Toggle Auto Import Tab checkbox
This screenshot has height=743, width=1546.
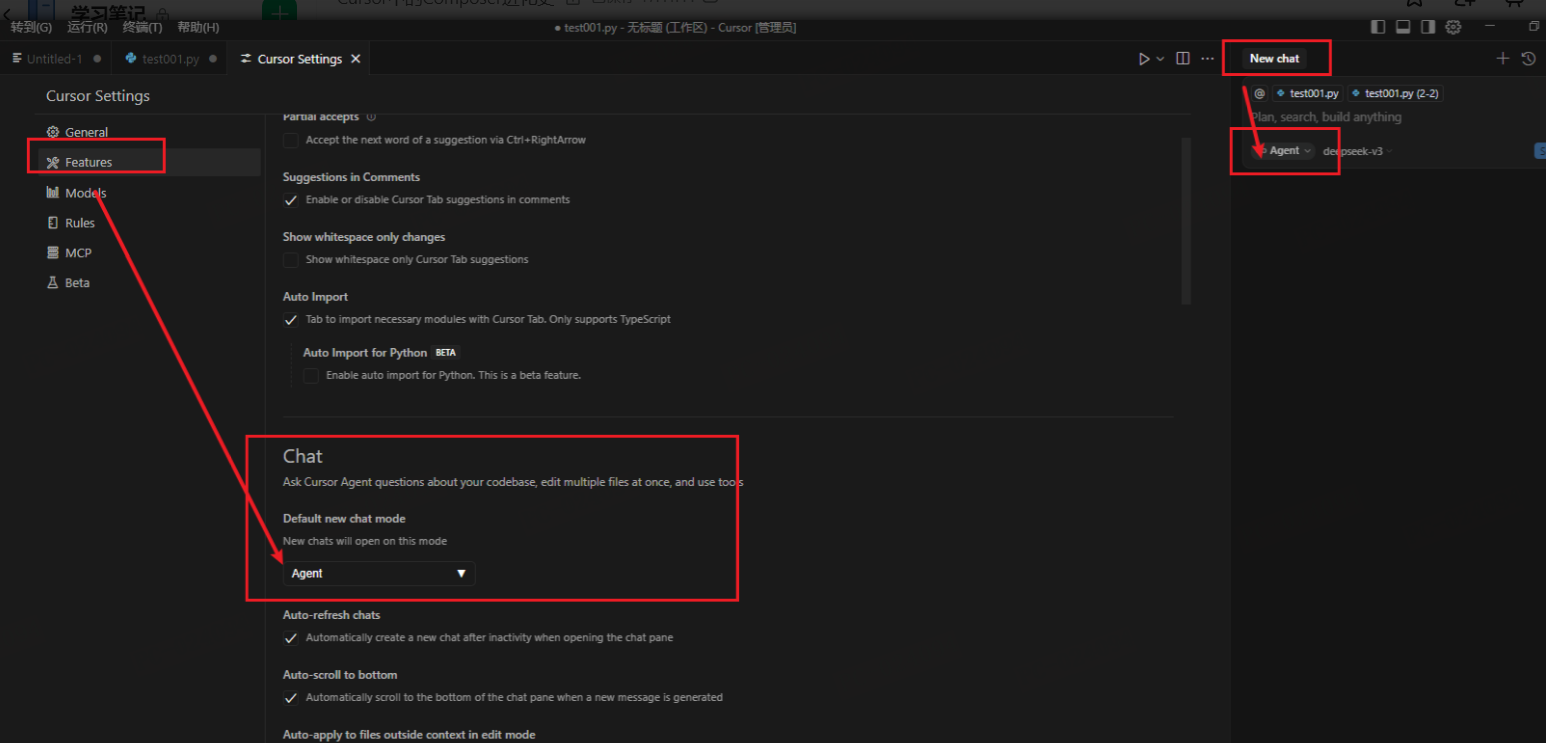coord(291,320)
